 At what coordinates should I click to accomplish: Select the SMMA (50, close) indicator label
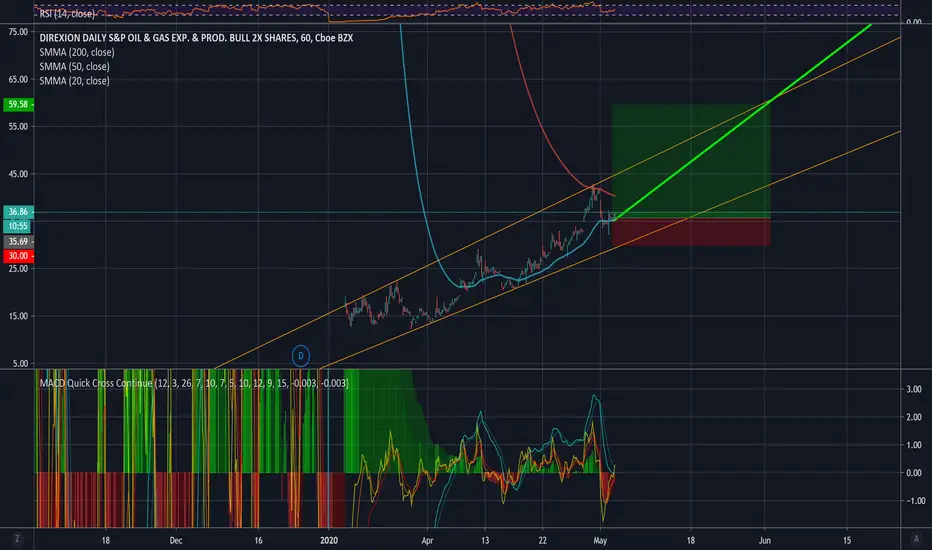[74, 67]
